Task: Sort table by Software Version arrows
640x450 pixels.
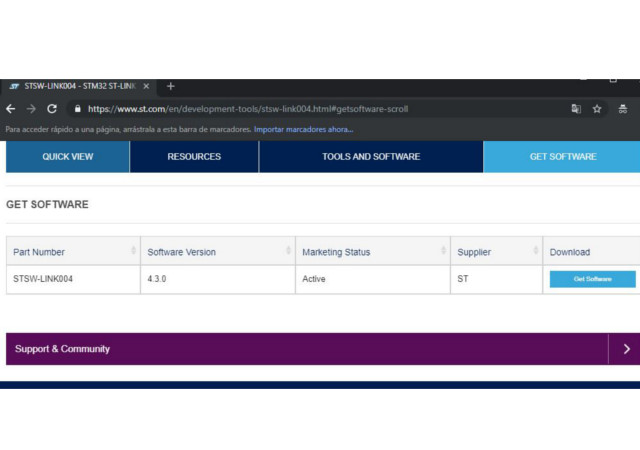Action: pyautogui.click(x=288, y=250)
